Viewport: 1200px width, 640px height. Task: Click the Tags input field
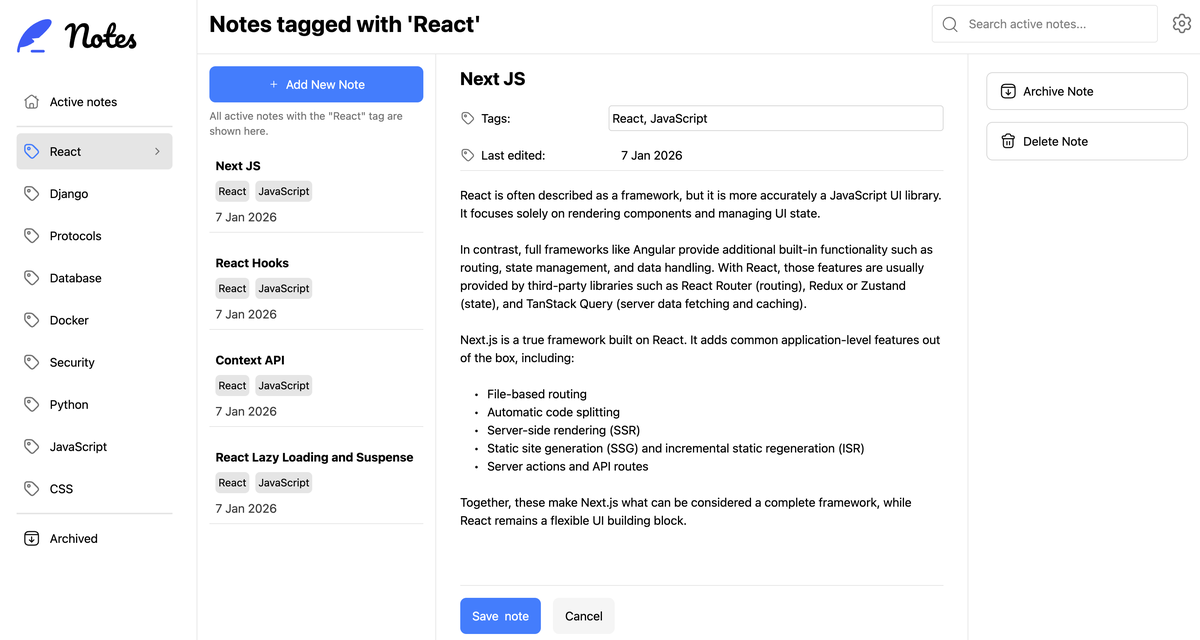coord(775,118)
